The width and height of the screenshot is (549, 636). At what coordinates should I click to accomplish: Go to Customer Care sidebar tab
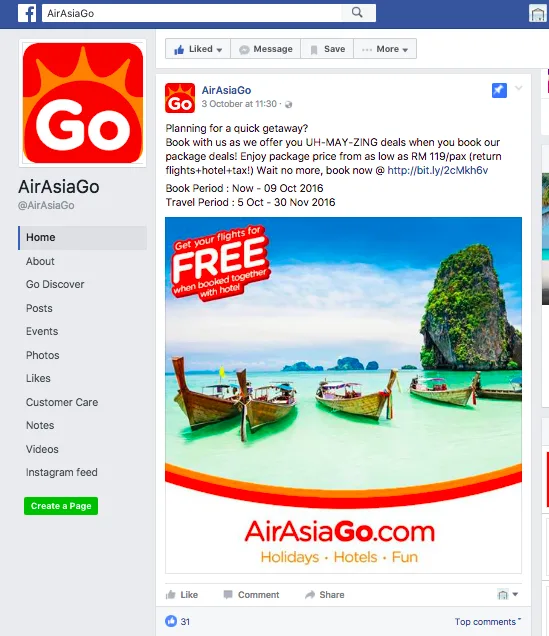[x=62, y=402]
